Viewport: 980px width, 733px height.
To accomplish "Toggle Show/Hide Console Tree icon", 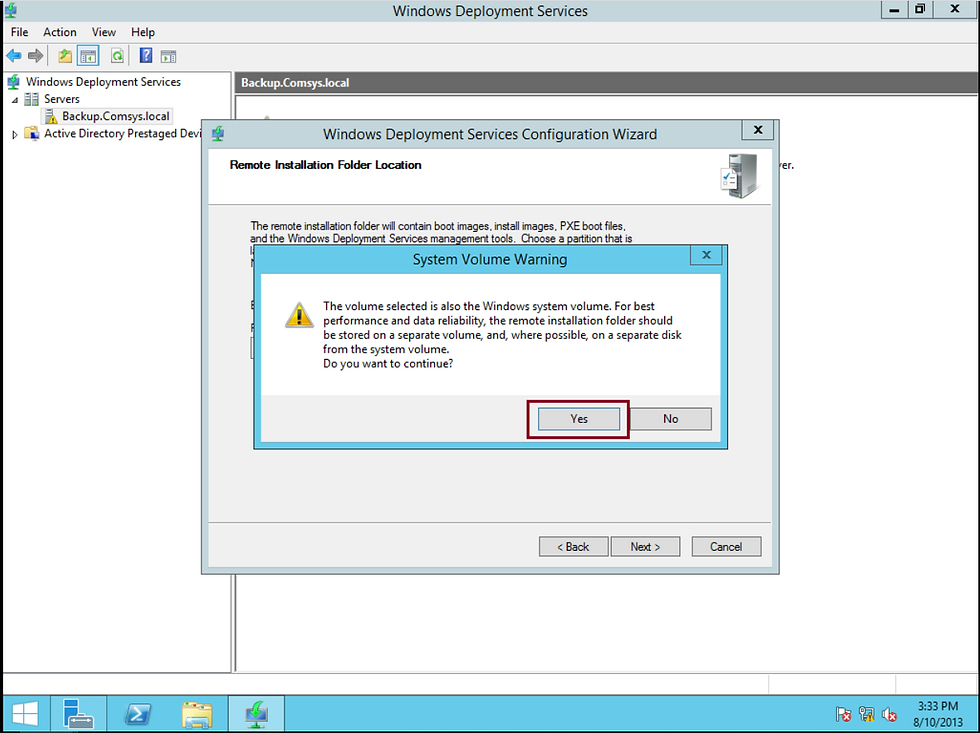I will click(88, 56).
